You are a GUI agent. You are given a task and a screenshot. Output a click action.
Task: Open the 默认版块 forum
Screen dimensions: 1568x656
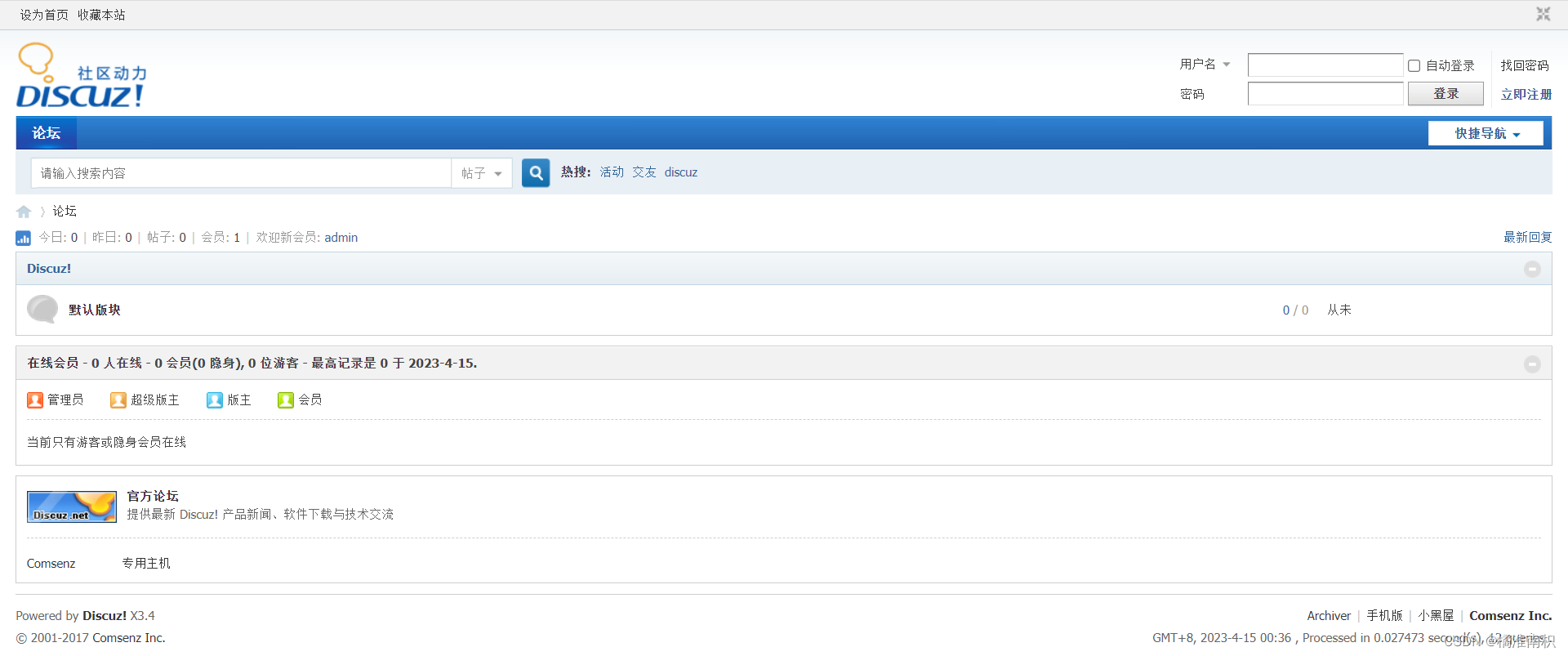pos(95,310)
